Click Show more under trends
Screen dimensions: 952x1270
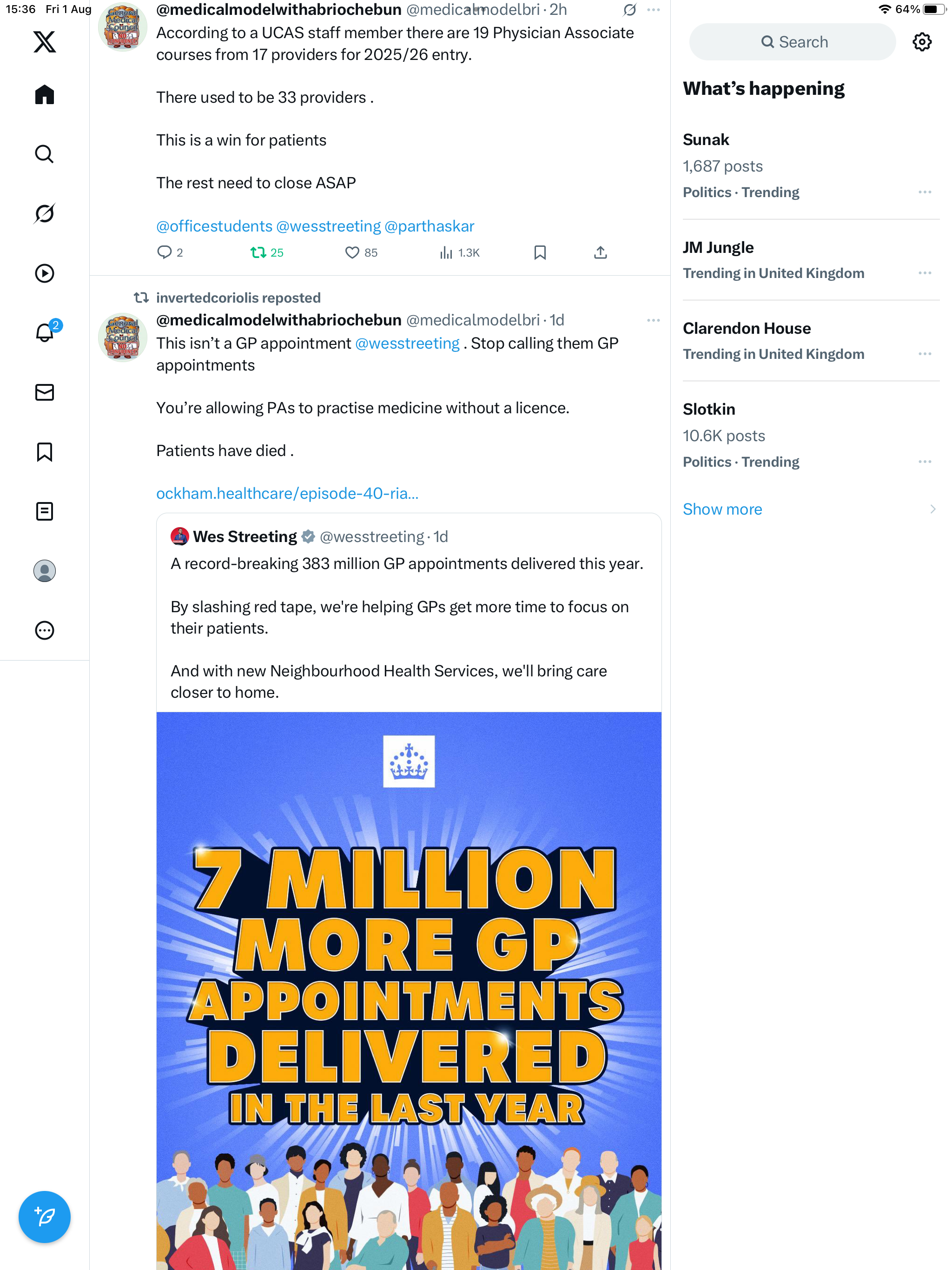click(x=722, y=509)
